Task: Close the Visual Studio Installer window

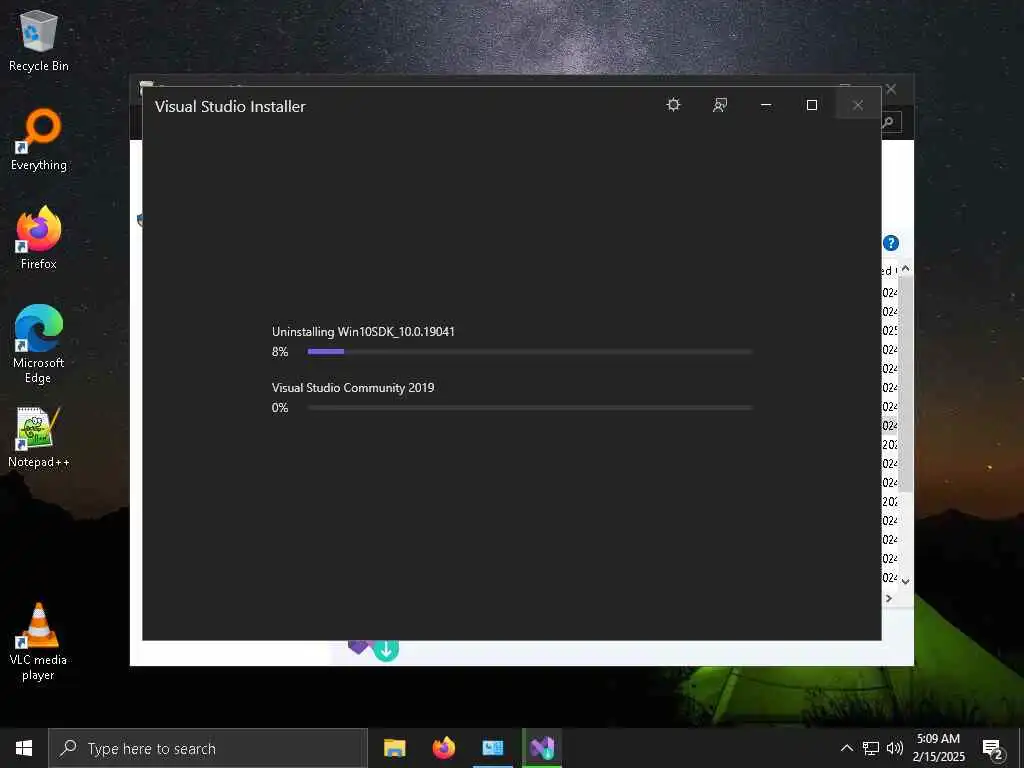Action: pyautogui.click(x=858, y=105)
